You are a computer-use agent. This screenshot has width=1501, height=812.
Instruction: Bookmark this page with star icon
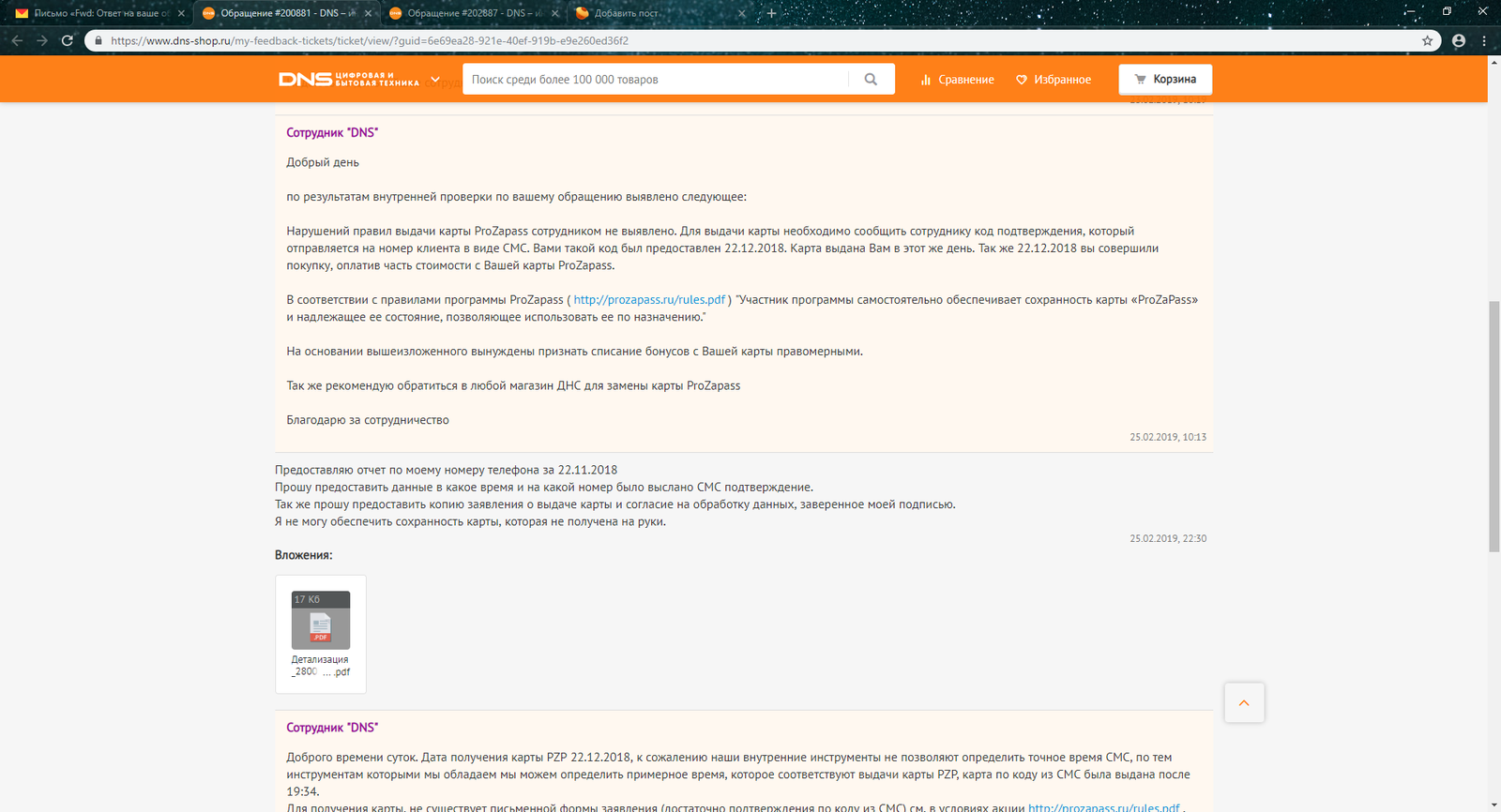click(x=1428, y=40)
